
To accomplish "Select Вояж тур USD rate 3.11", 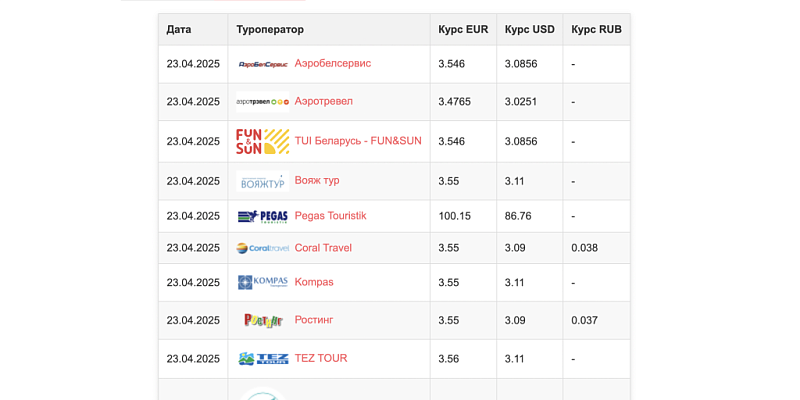I will (514, 181).
